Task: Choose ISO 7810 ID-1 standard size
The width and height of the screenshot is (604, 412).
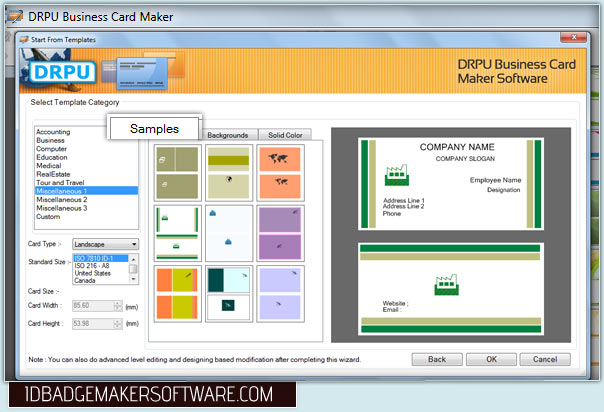Action: coord(101,258)
